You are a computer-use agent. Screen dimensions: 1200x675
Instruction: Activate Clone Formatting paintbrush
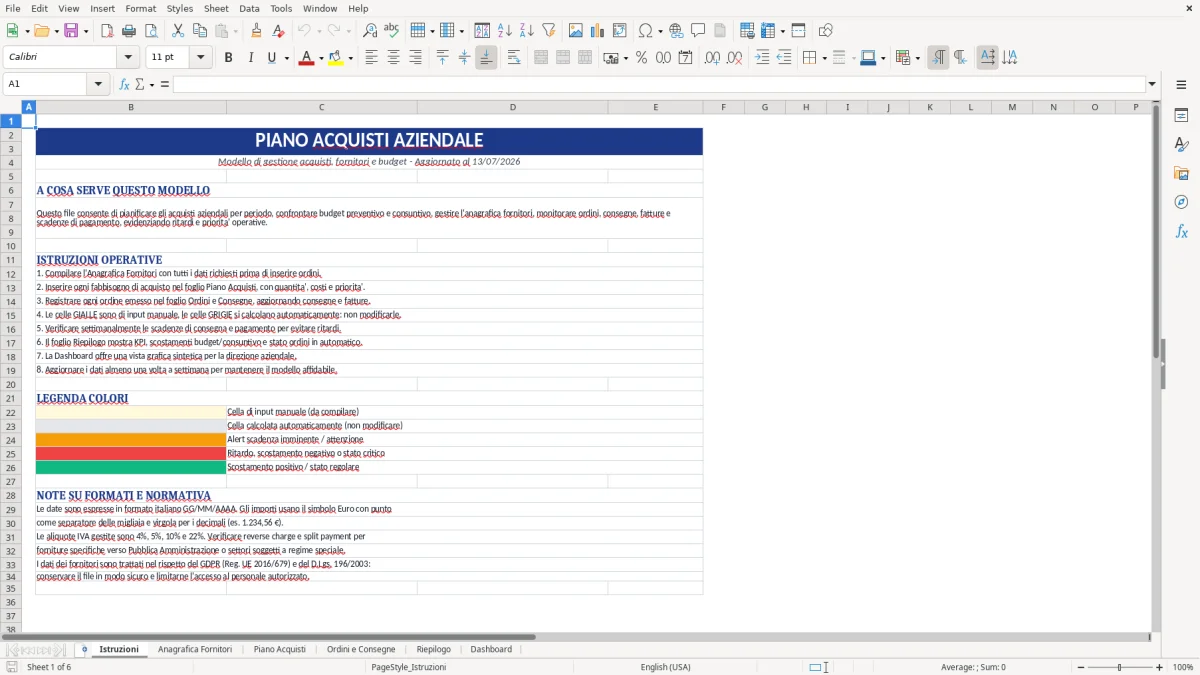pos(256,31)
